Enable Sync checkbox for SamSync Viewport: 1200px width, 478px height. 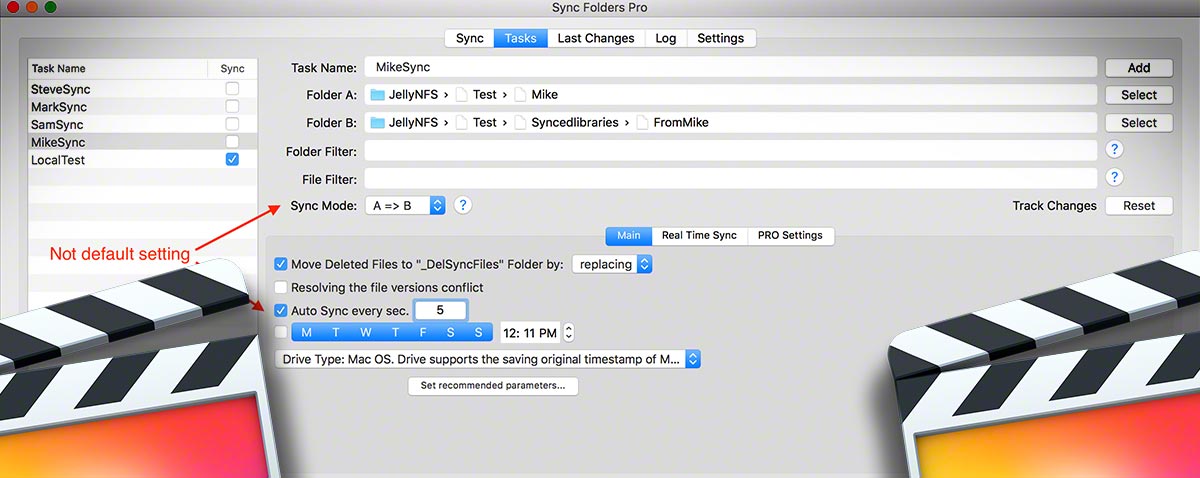tap(232, 124)
